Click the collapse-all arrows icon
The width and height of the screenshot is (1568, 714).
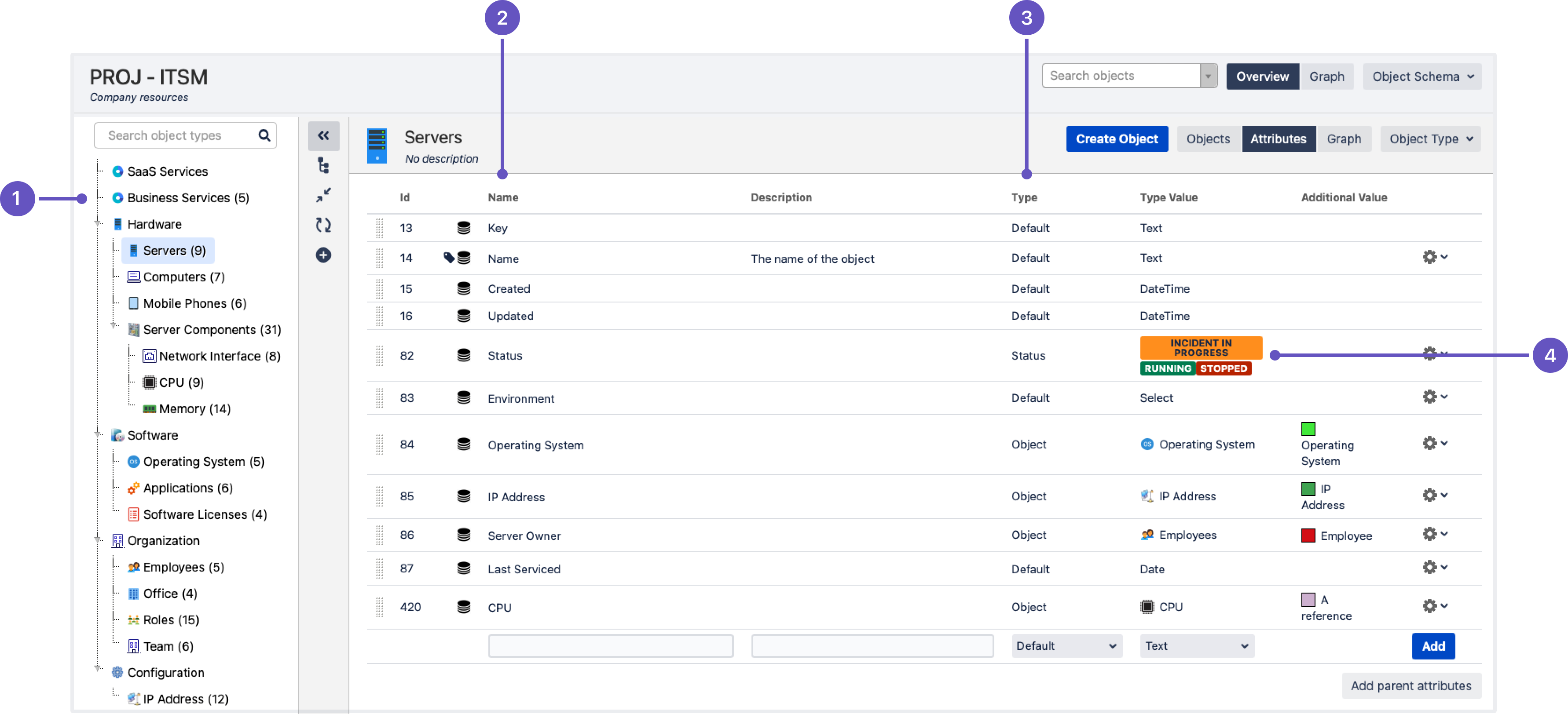323,195
